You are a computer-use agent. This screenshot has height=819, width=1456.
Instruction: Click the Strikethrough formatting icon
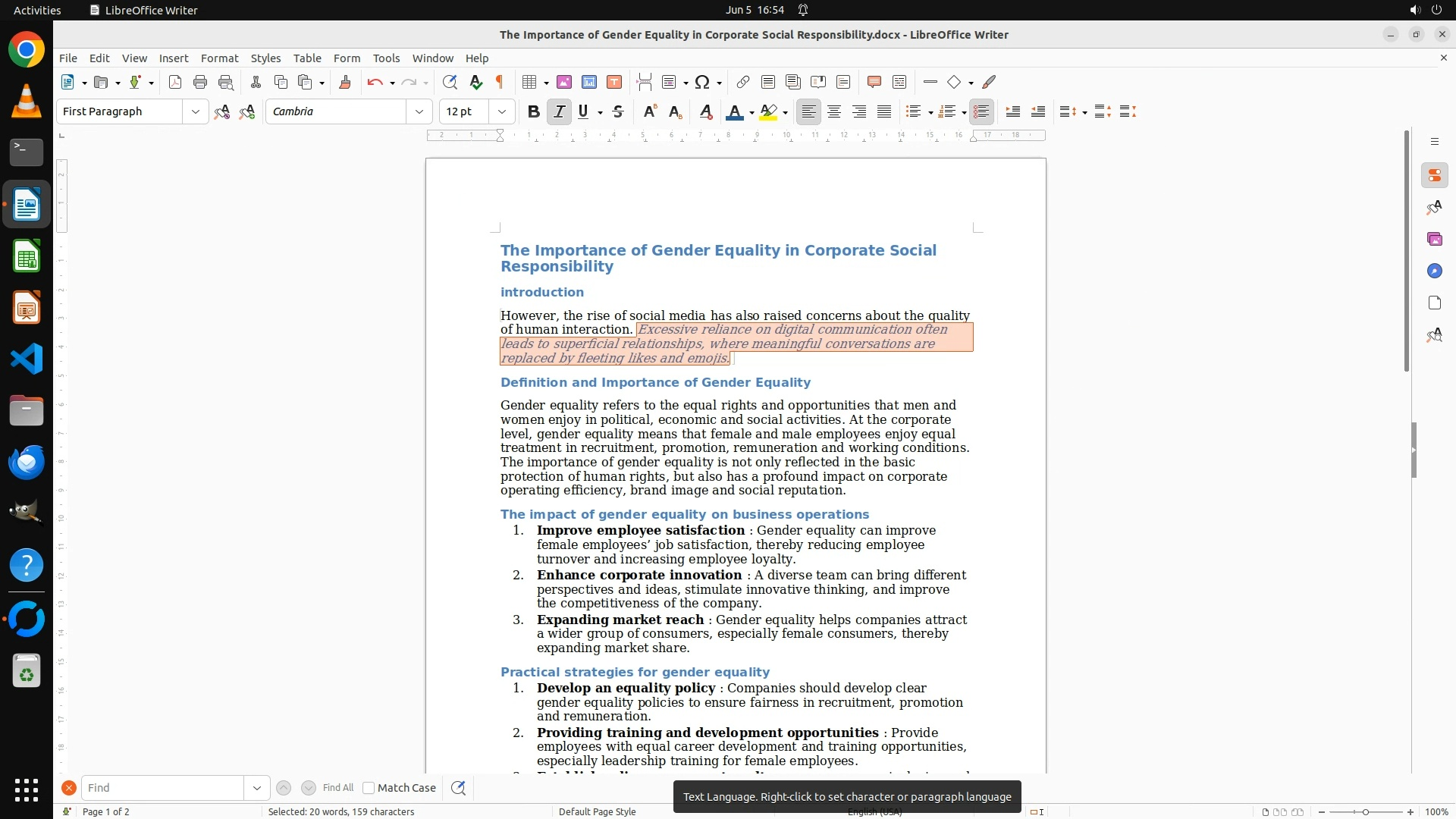click(618, 111)
